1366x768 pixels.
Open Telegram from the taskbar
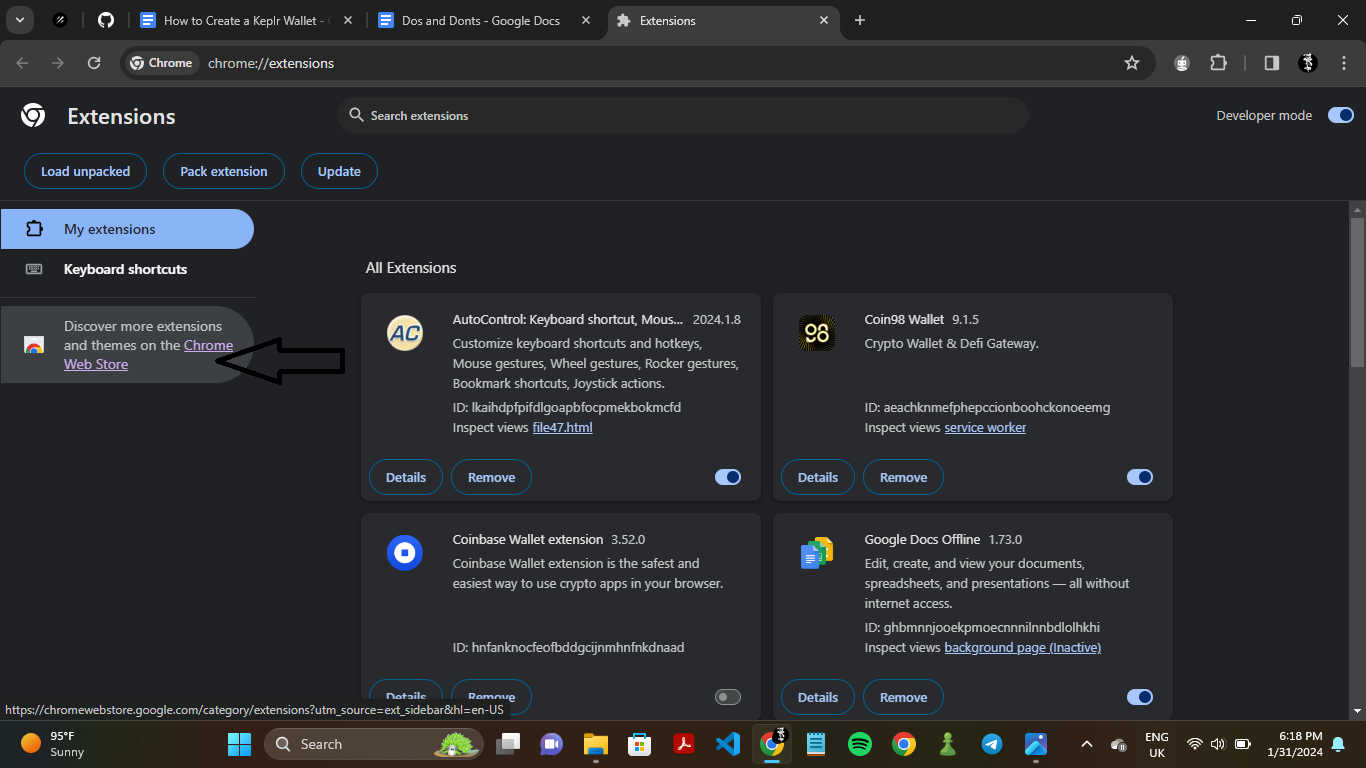(x=992, y=744)
